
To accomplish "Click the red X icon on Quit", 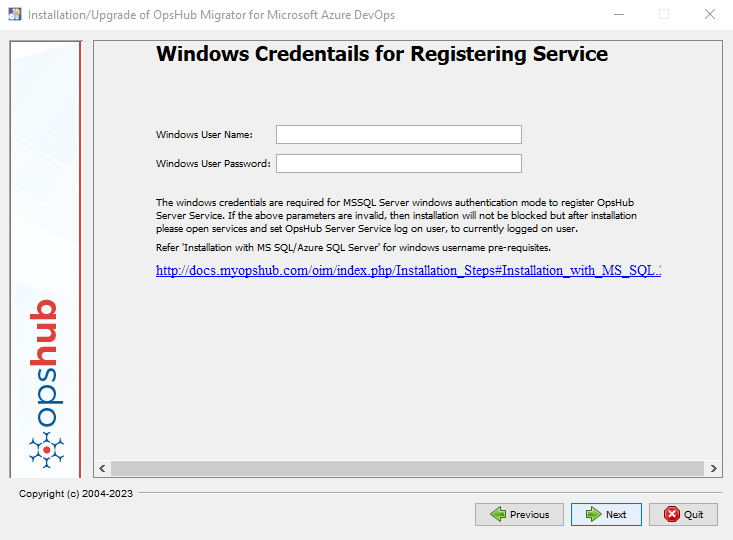I will 671,514.
